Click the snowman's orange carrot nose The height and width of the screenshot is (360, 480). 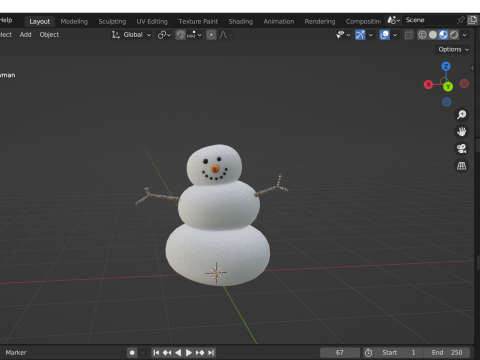click(x=215, y=169)
